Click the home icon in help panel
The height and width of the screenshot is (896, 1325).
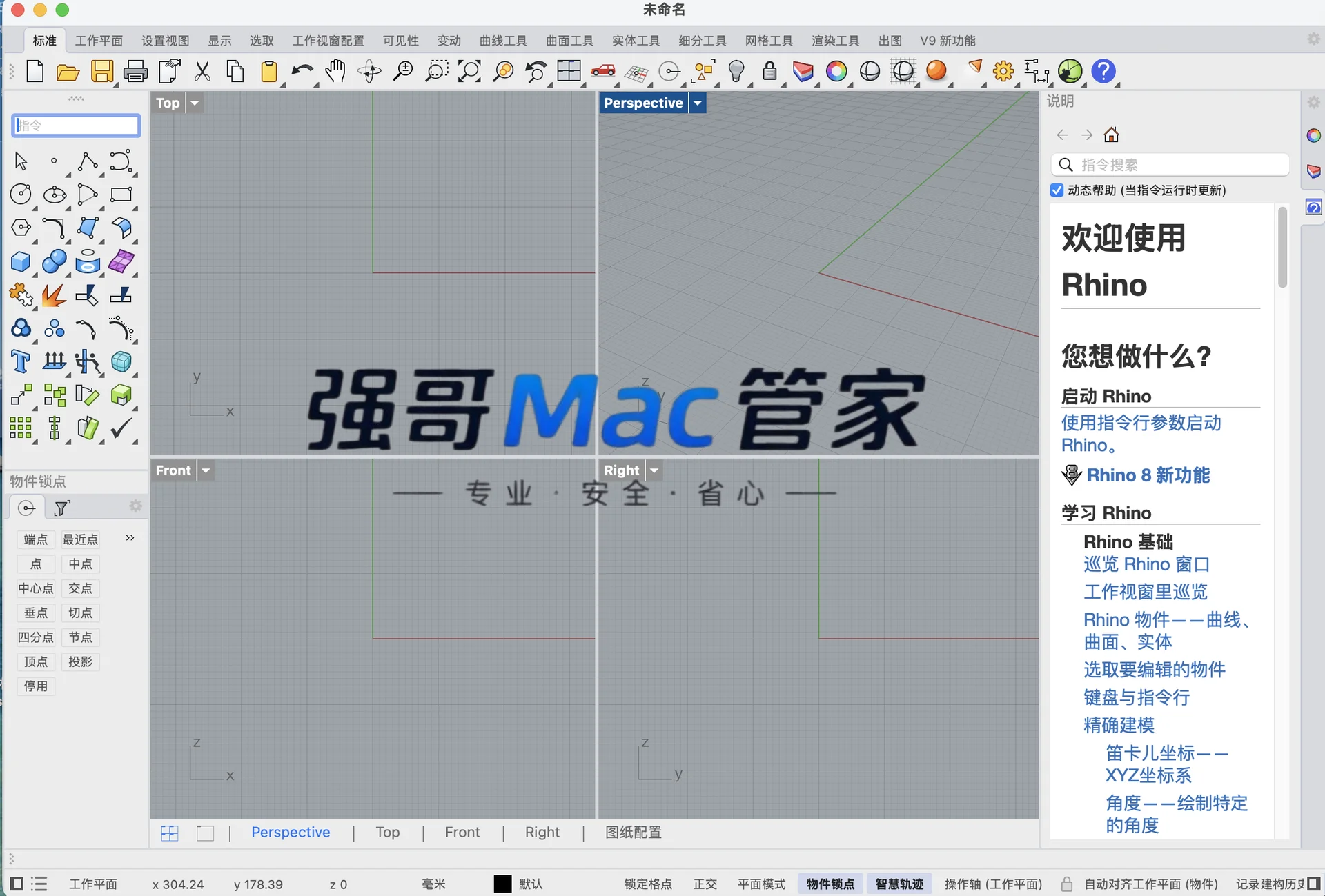(x=1111, y=135)
